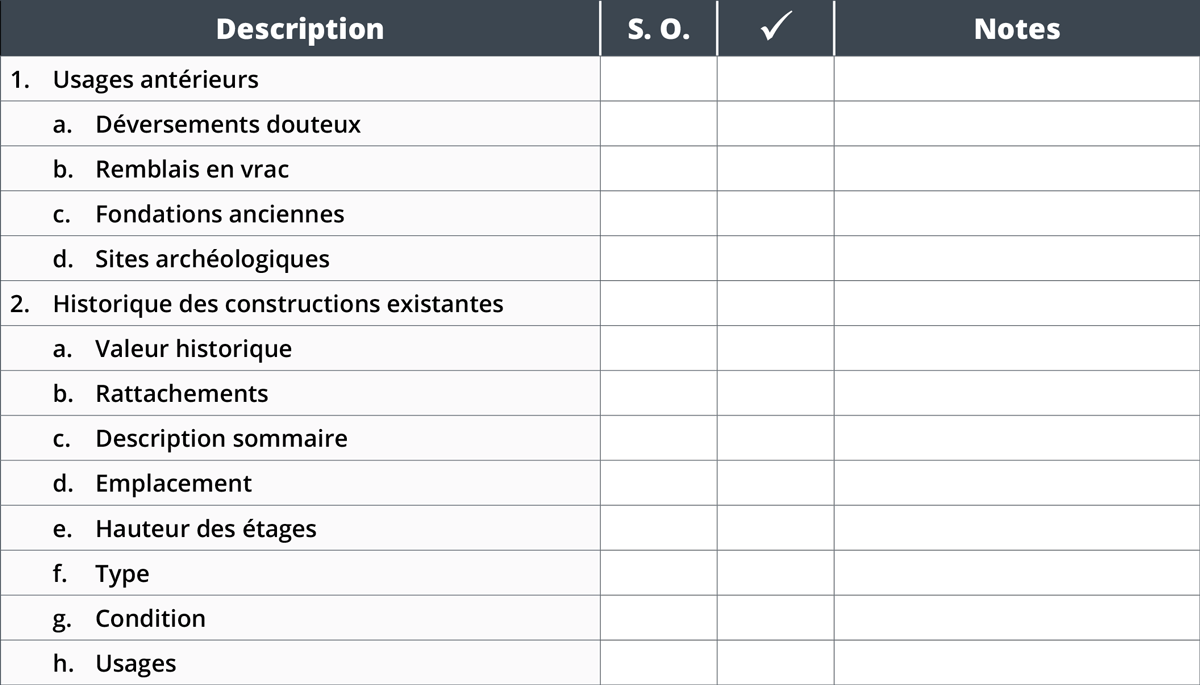Viewport: 1200px width, 685px height.
Task: Tick the checkmark cell for Usages row
Action: coord(775,663)
